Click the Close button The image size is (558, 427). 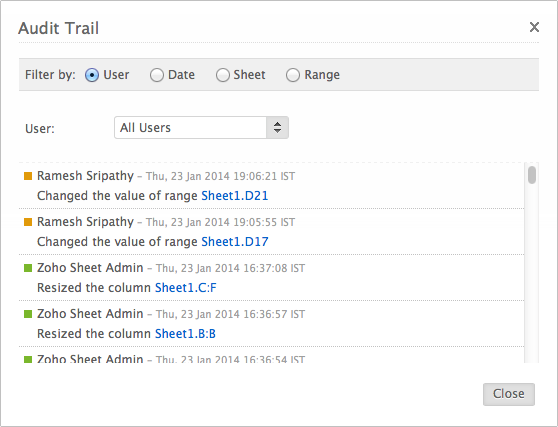point(509,394)
